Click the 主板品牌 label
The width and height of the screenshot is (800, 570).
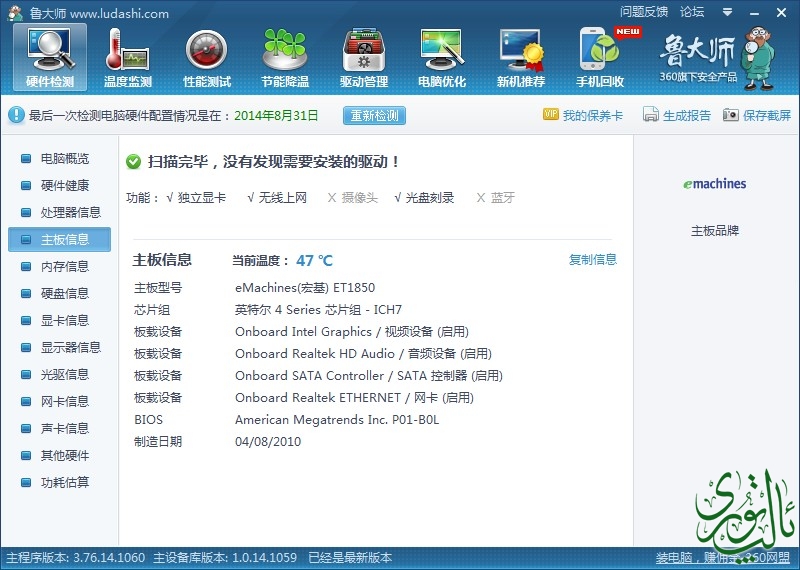(715, 231)
